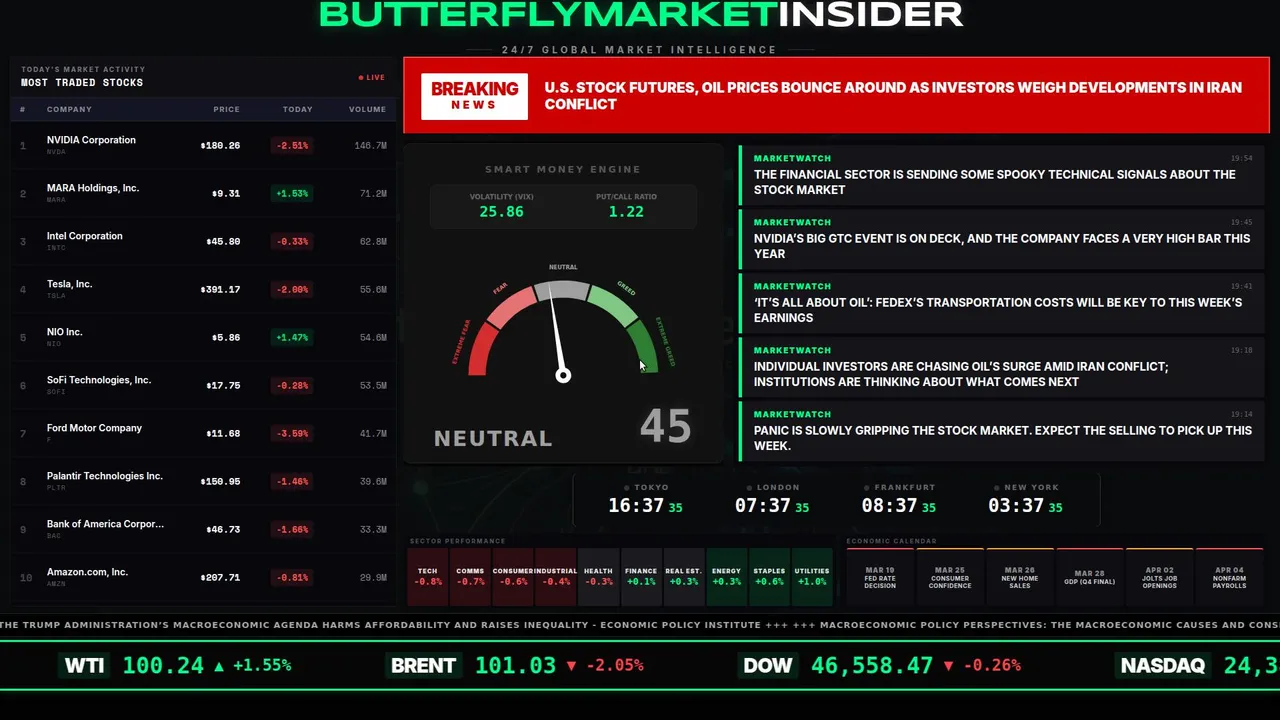The height and width of the screenshot is (720, 1280).
Task: Open the MAR 28 GDP Q4 Final event
Action: (x=1090, y=577)
